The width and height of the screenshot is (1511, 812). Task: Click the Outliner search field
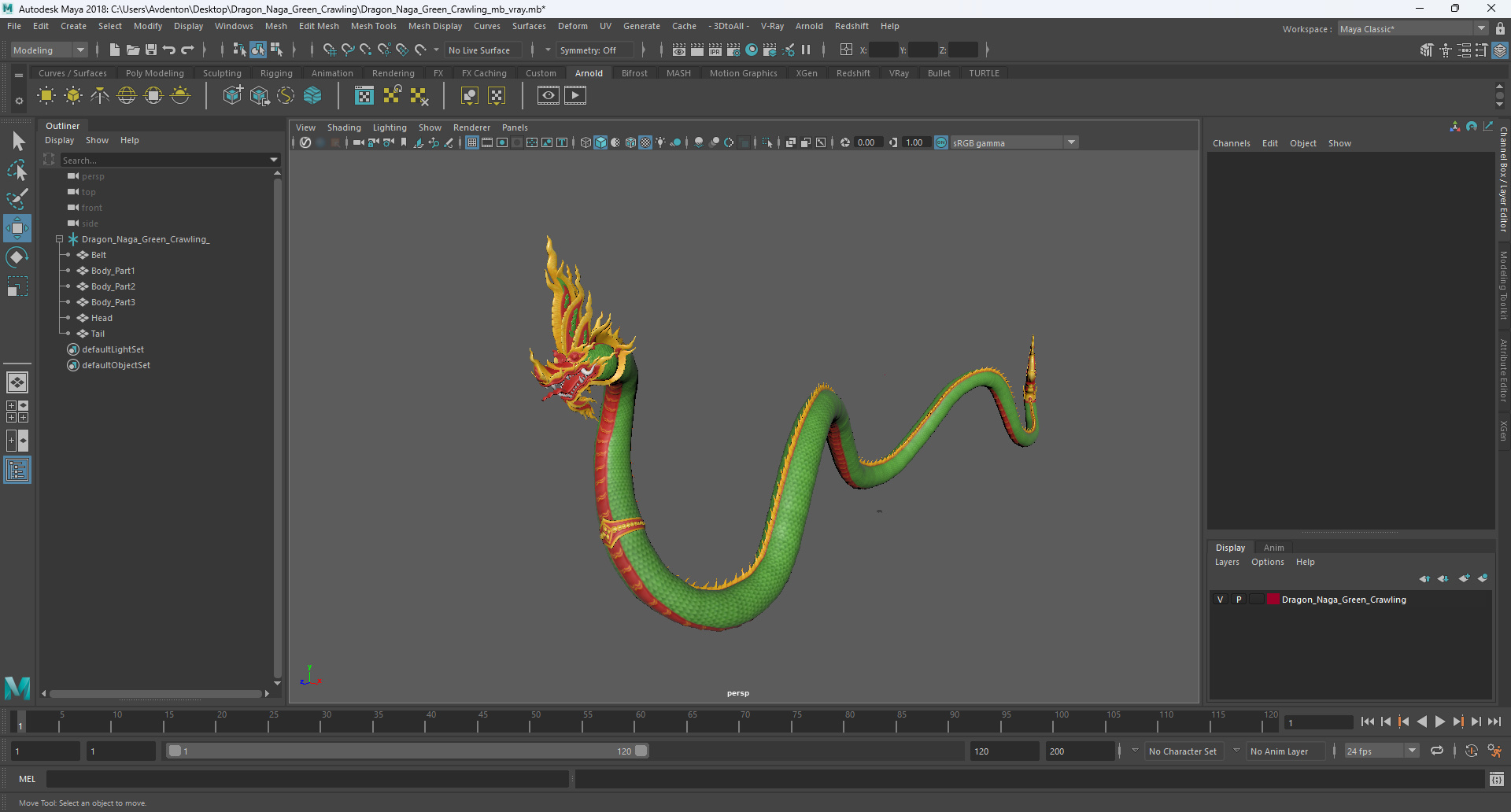pos(164,160)
